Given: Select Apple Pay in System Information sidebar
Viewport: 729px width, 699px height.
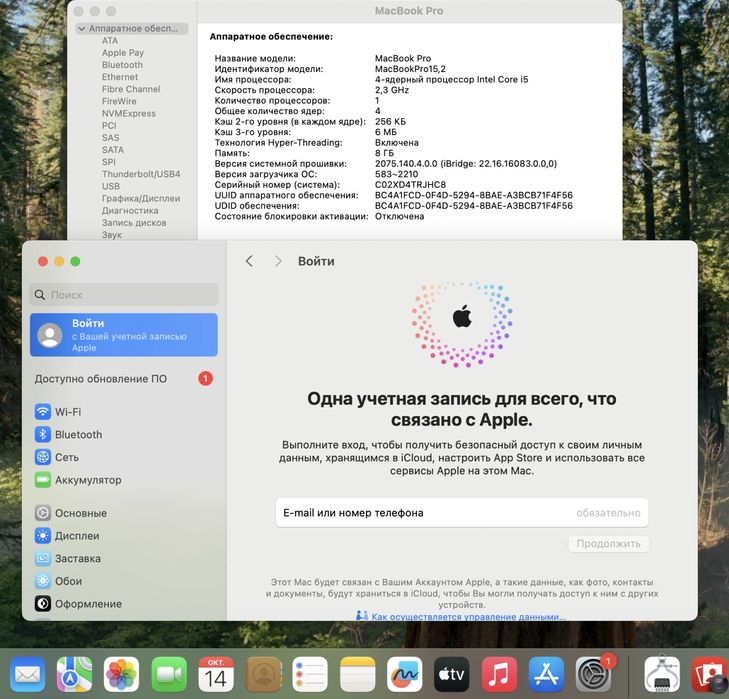Looking at the screenshot, I should pyautogui.click(x=123, y=53).
